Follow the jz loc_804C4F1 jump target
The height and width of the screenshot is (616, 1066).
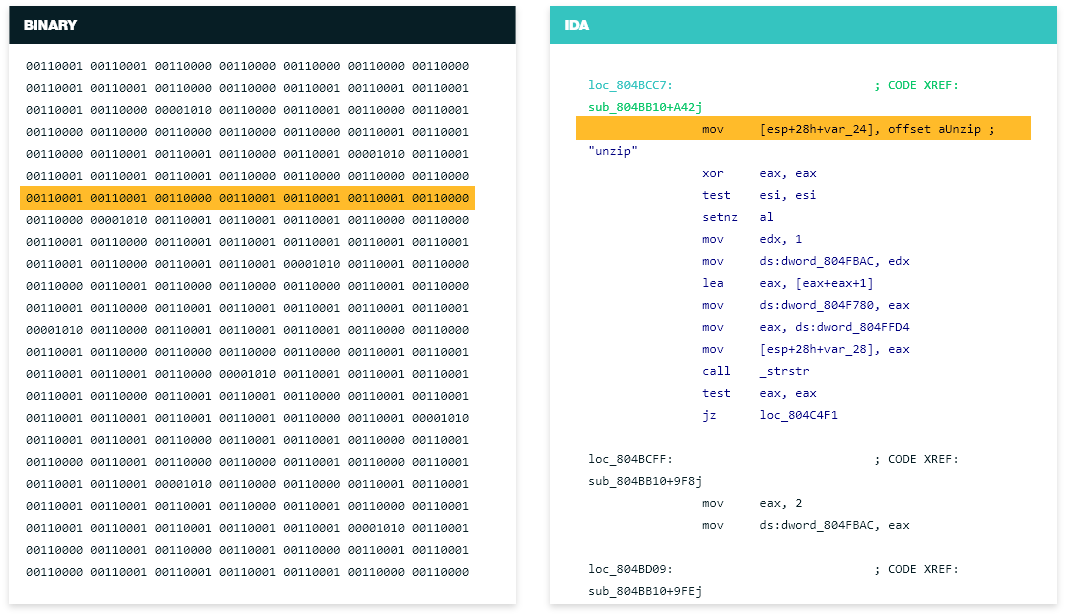tap(798, 415)
